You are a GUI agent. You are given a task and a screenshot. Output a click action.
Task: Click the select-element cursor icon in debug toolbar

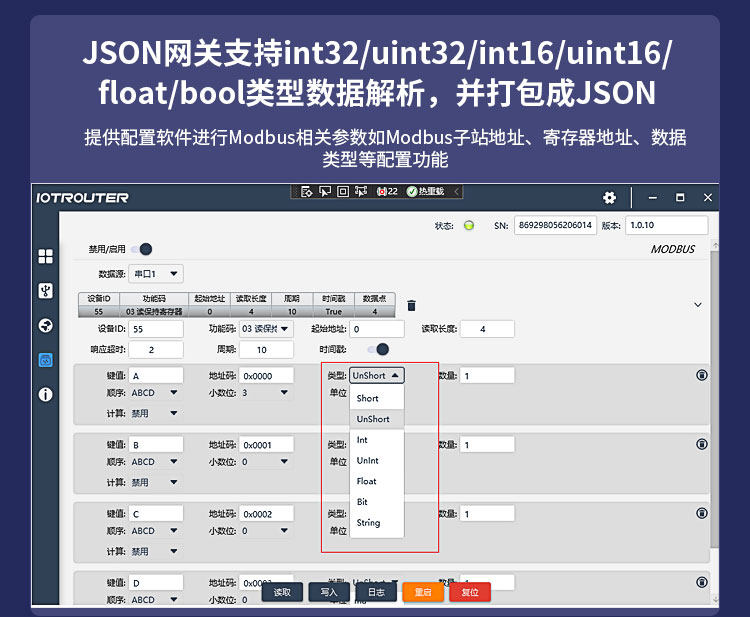325,192
